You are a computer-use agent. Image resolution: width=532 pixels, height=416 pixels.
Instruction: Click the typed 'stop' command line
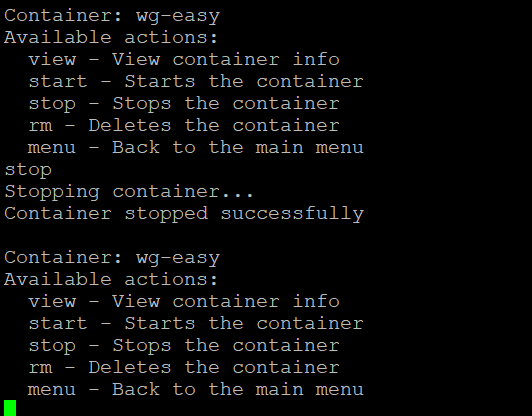click(x=28, y=170)
